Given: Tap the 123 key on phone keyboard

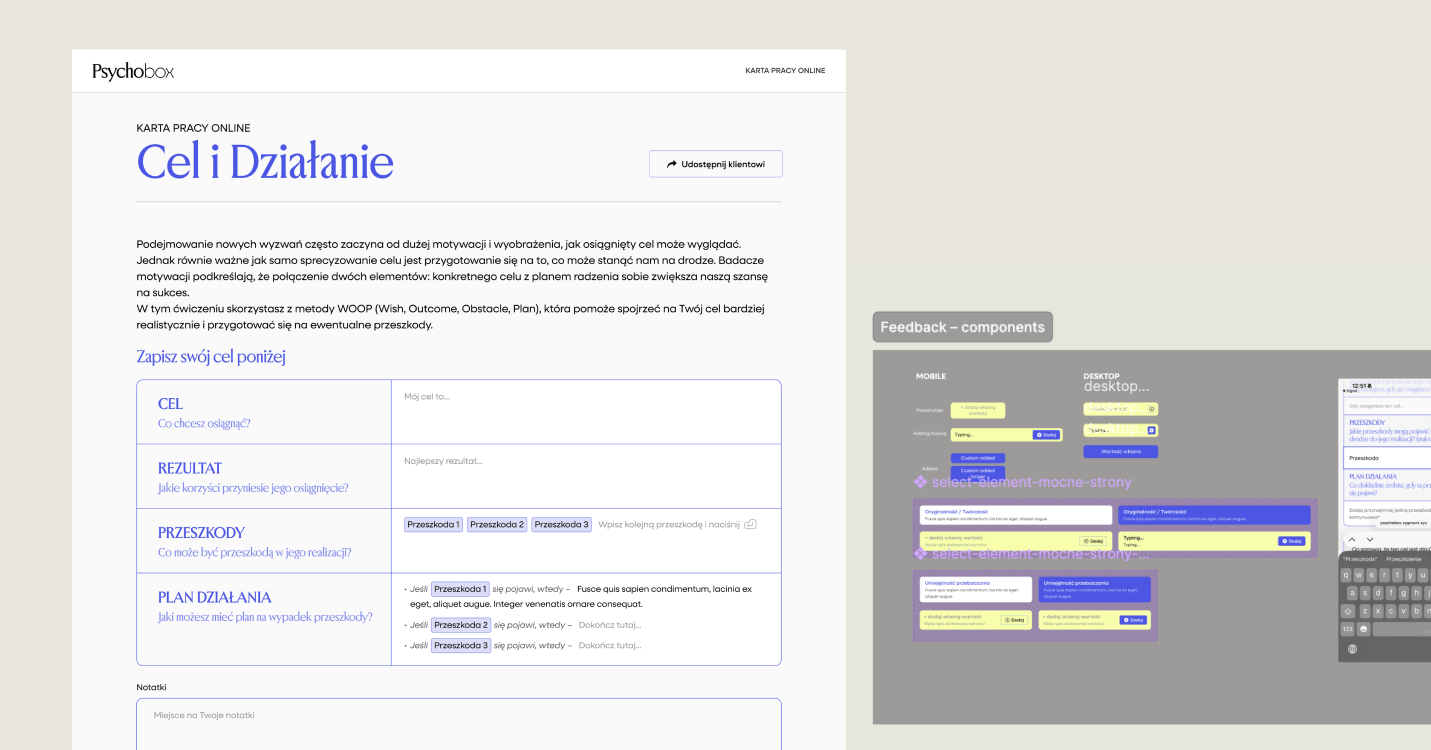Looking at the screenshot, I should (x=1348, y=629).
